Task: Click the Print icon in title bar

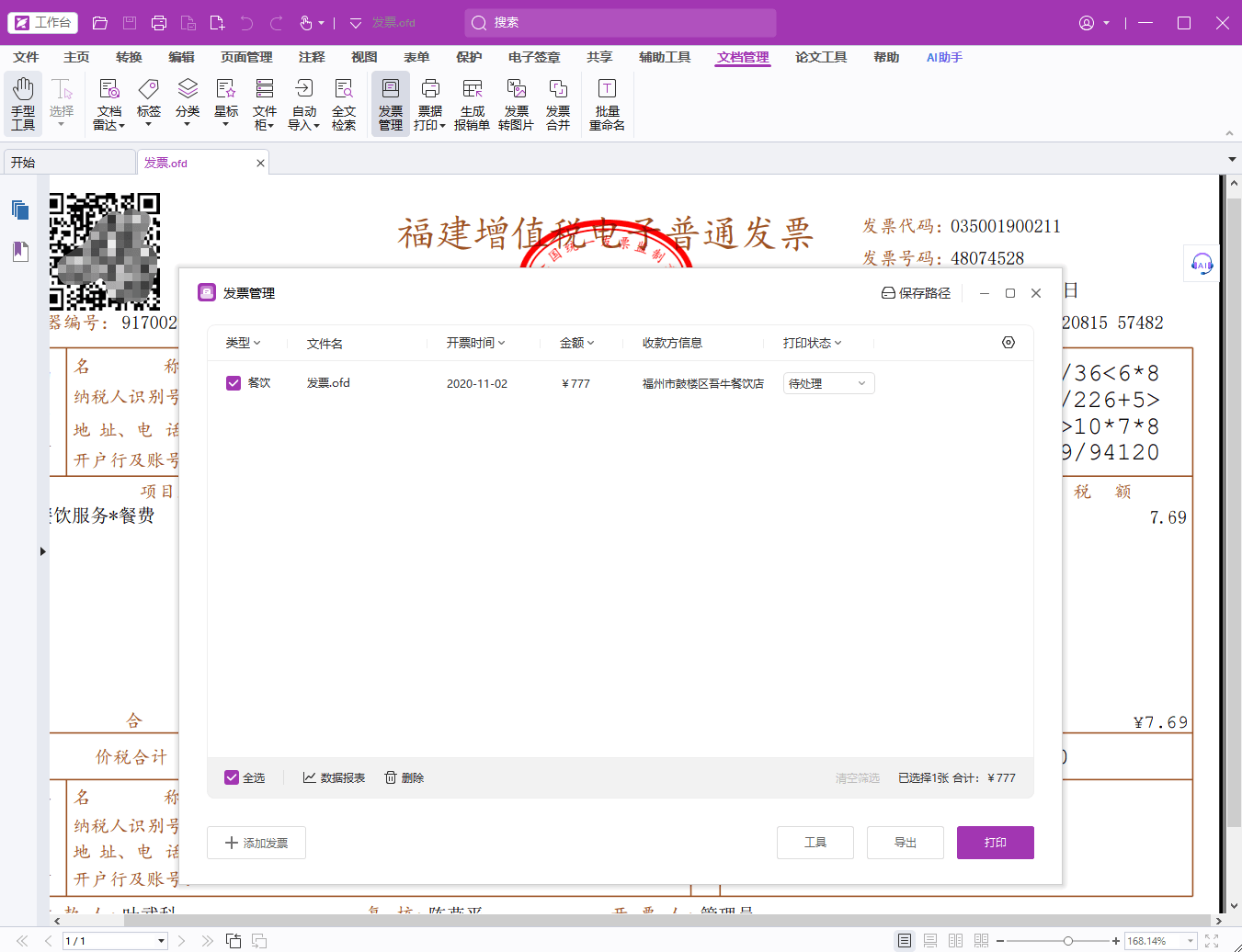Action: click(159, 23)
